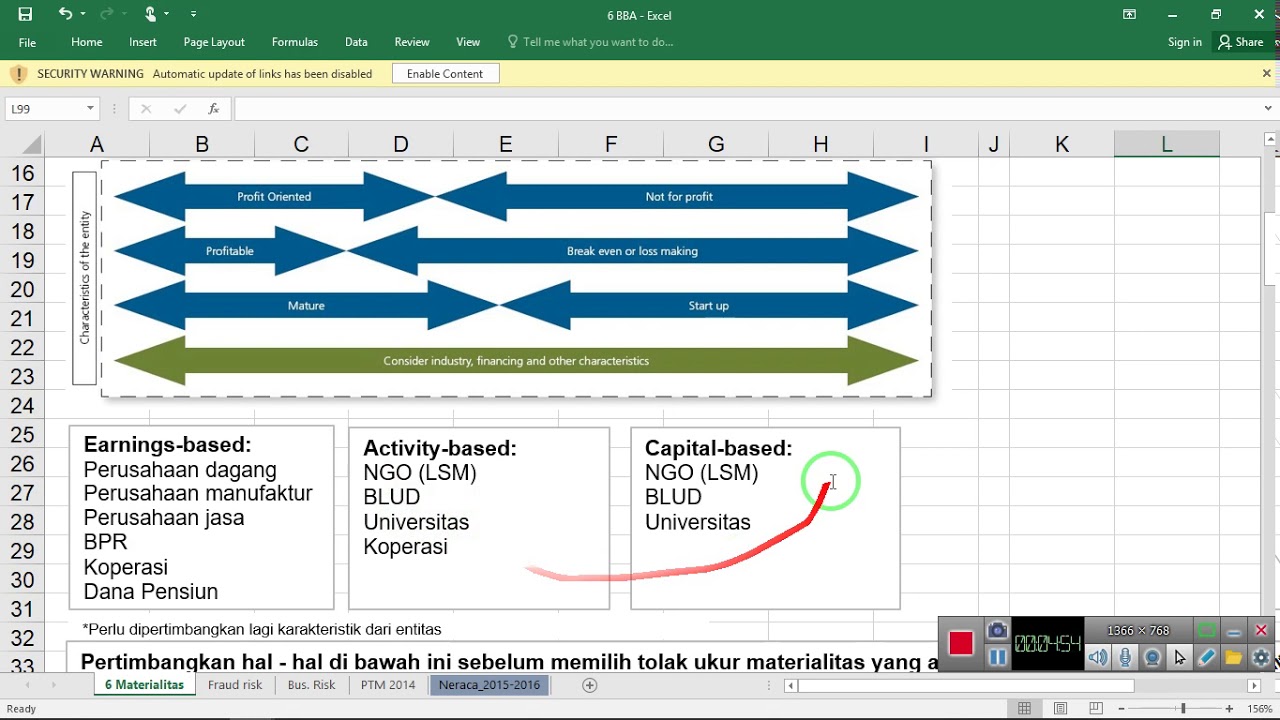Click the Touch/Mouse Mode hand icon
Image resolution: width=1280 pixels, height=720 pixels.
pyautogui.click(x=150, y=14)
